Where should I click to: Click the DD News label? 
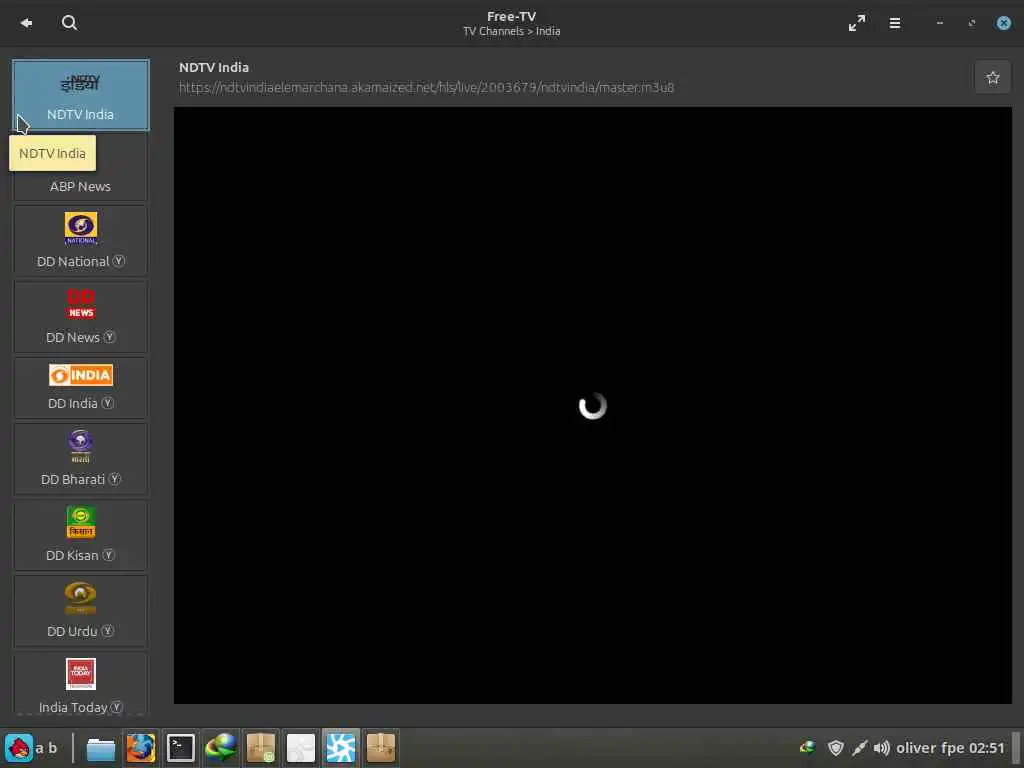pos(72,338)
